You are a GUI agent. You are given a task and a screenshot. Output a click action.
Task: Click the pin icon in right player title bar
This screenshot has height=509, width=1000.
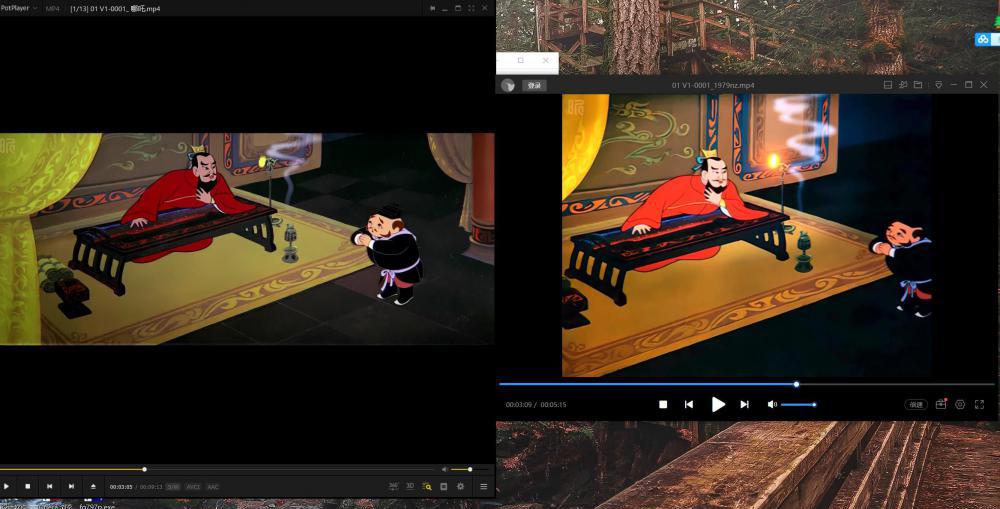(903, 85)
